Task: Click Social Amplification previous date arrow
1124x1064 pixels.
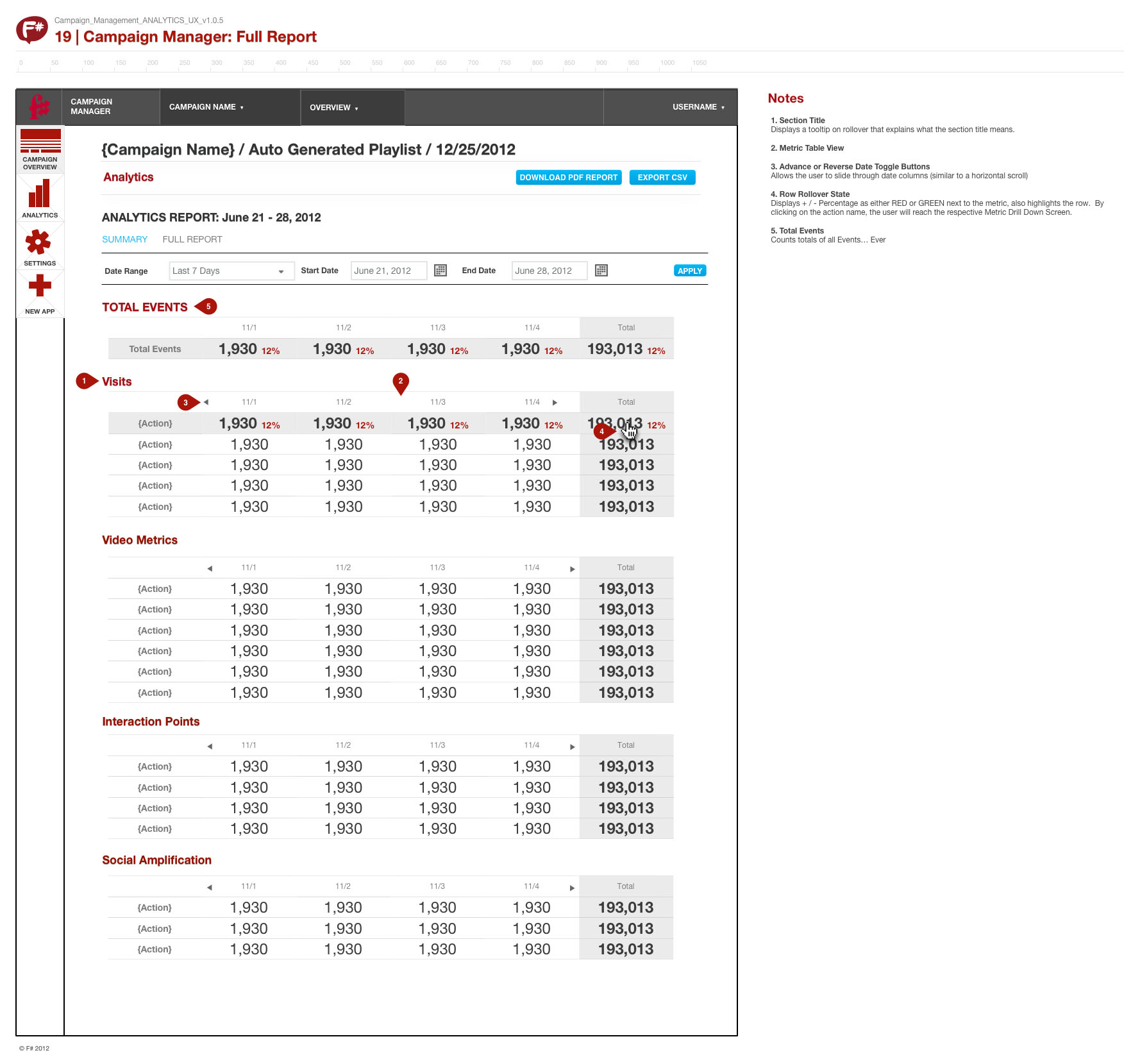Action: point(210,888)
